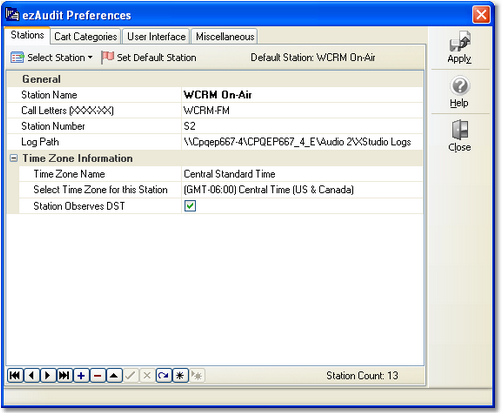Click the go-to-bookmark arrow asterisk button
The height and width of the screenshot is (415, 502).
[x=197, y=376]
